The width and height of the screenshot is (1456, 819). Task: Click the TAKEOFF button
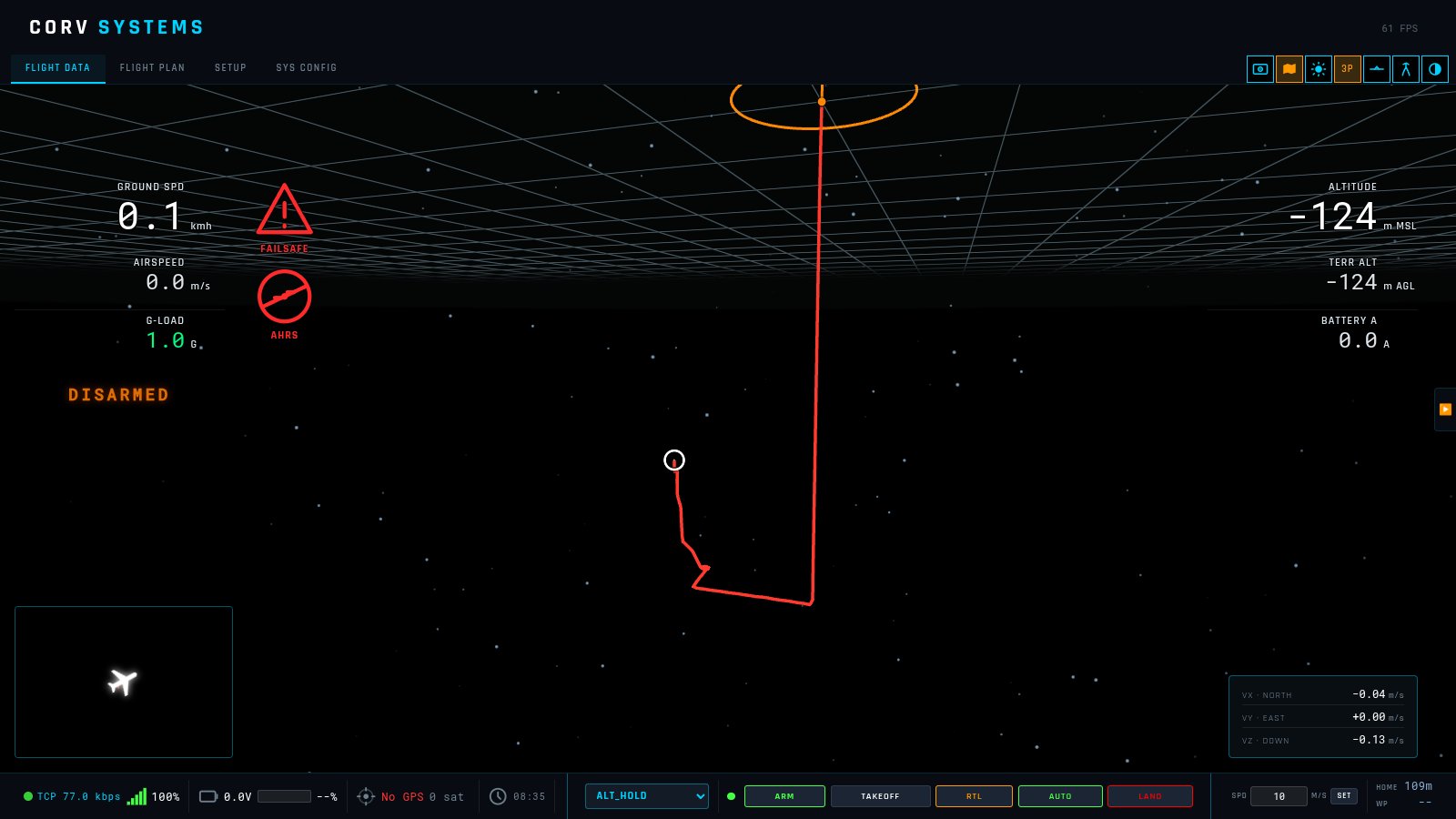coord(880,796)
